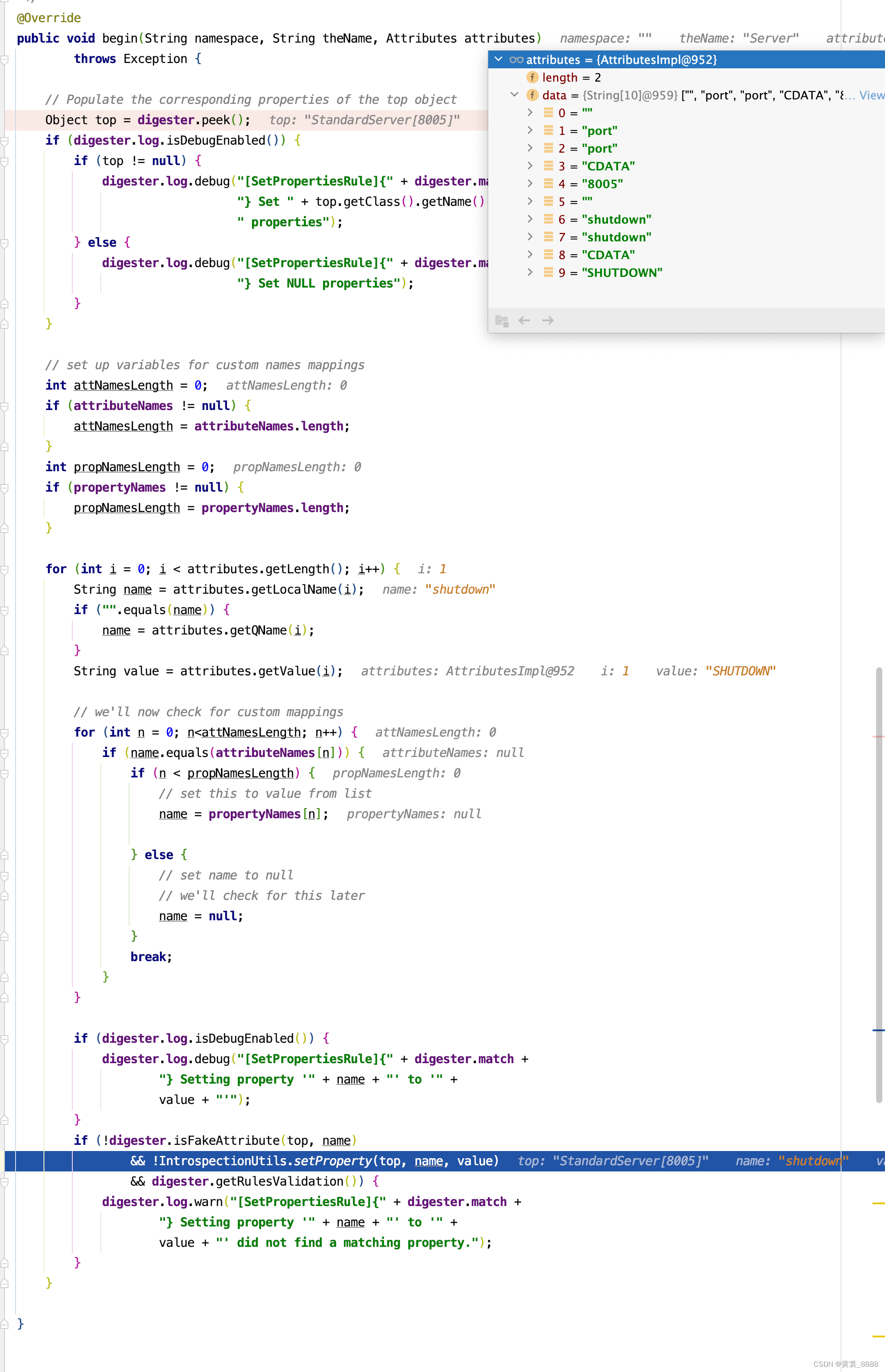The height and width of the screenshot is (1372, 885).
Task: Fold the 'if (n < propNamesLength)' block
Action: (x=4, y=774)
